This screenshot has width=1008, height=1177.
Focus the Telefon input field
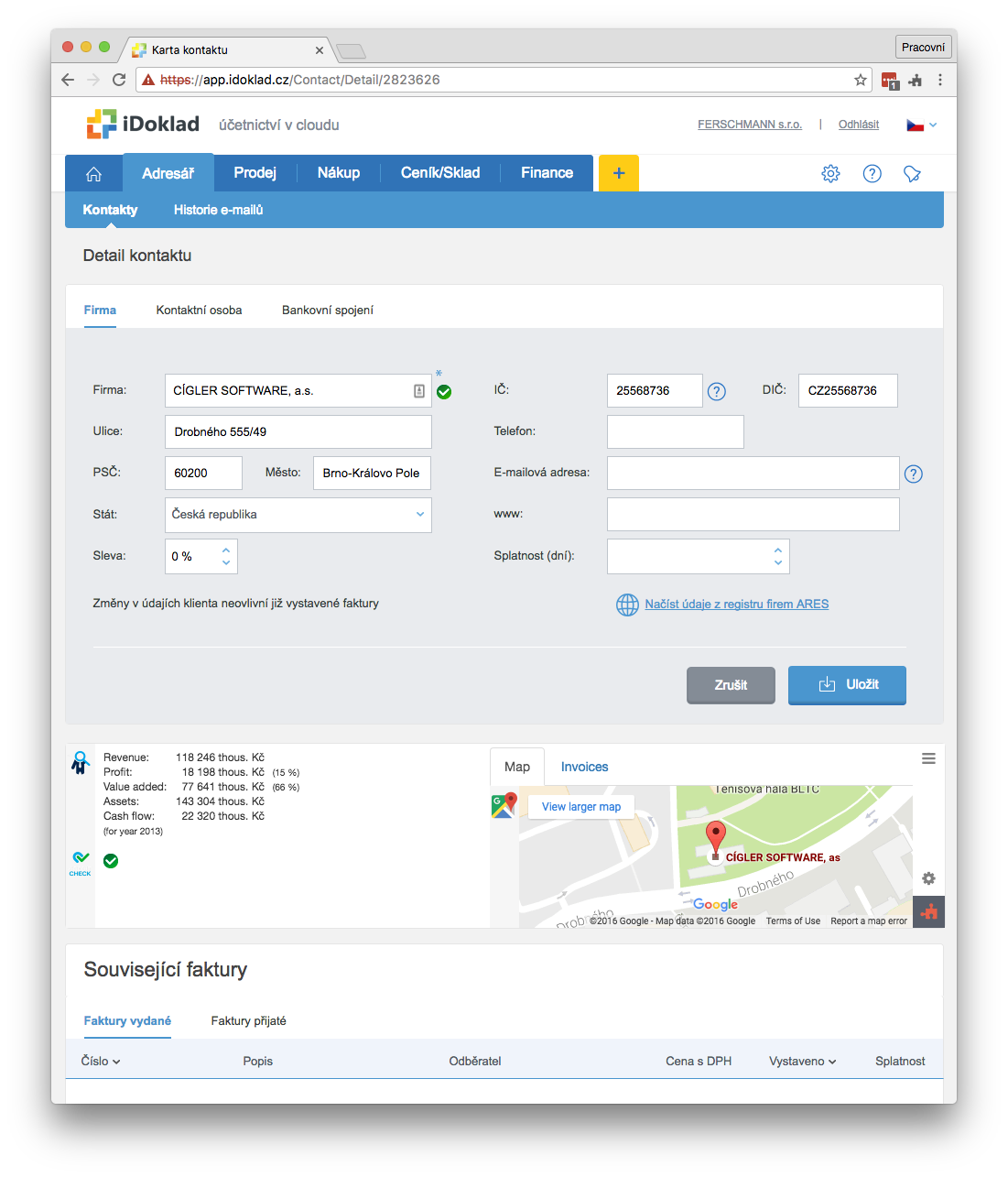click(x=676, y=432)
